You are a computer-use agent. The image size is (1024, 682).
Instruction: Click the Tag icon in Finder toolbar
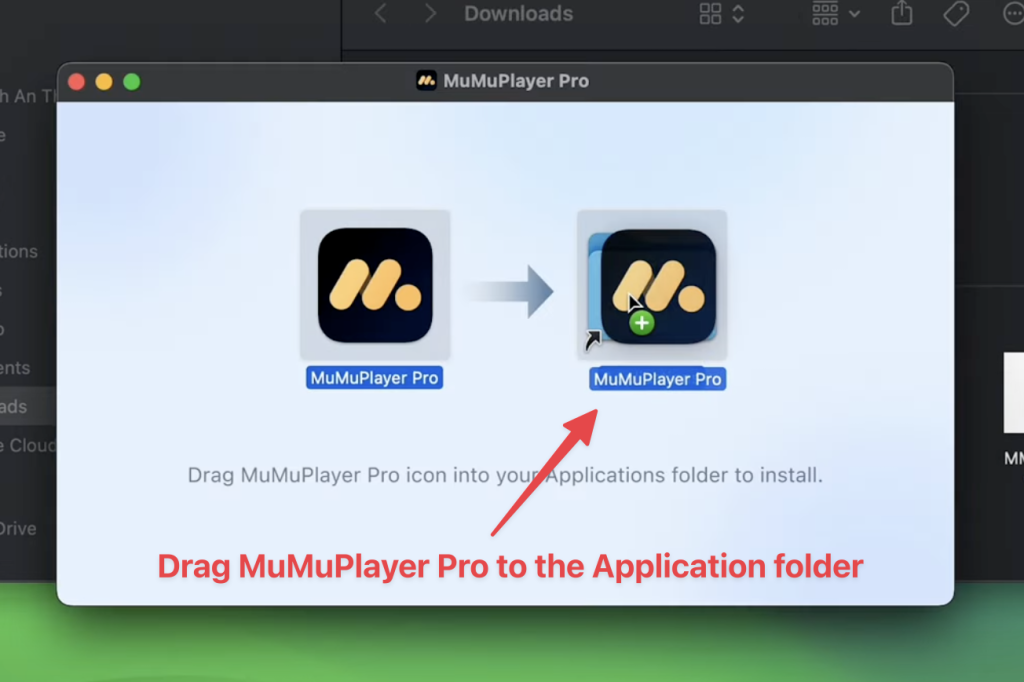click(957, 14)
